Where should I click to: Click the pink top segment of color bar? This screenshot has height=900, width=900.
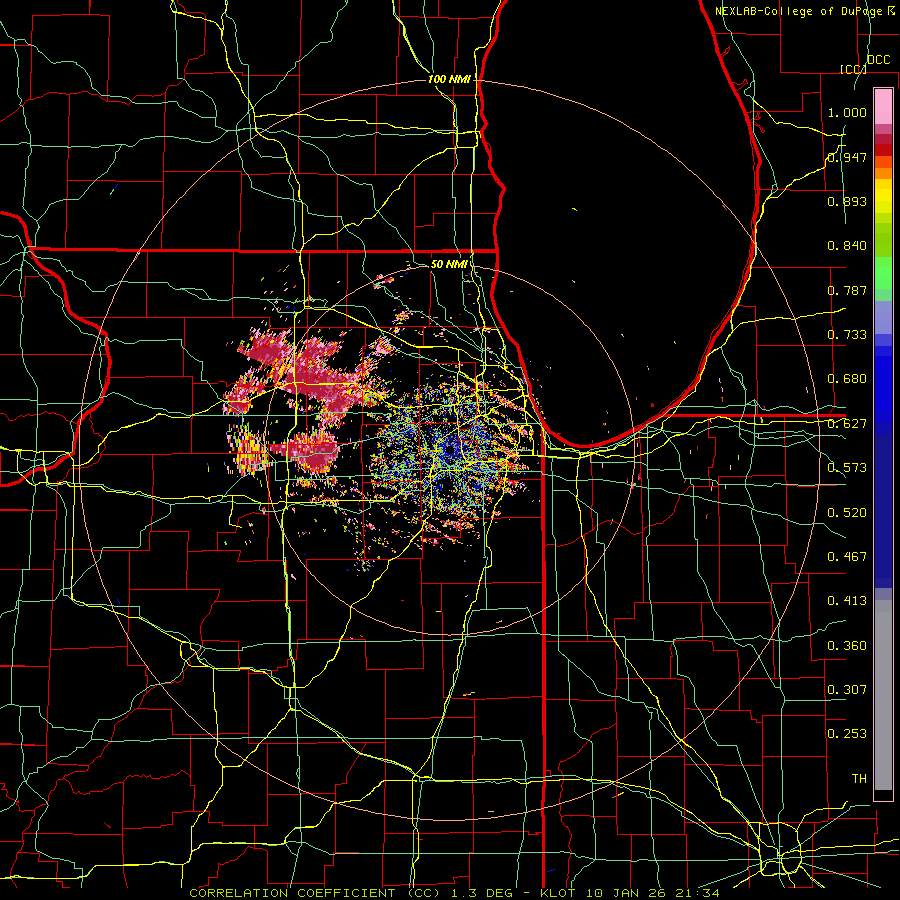883,107
